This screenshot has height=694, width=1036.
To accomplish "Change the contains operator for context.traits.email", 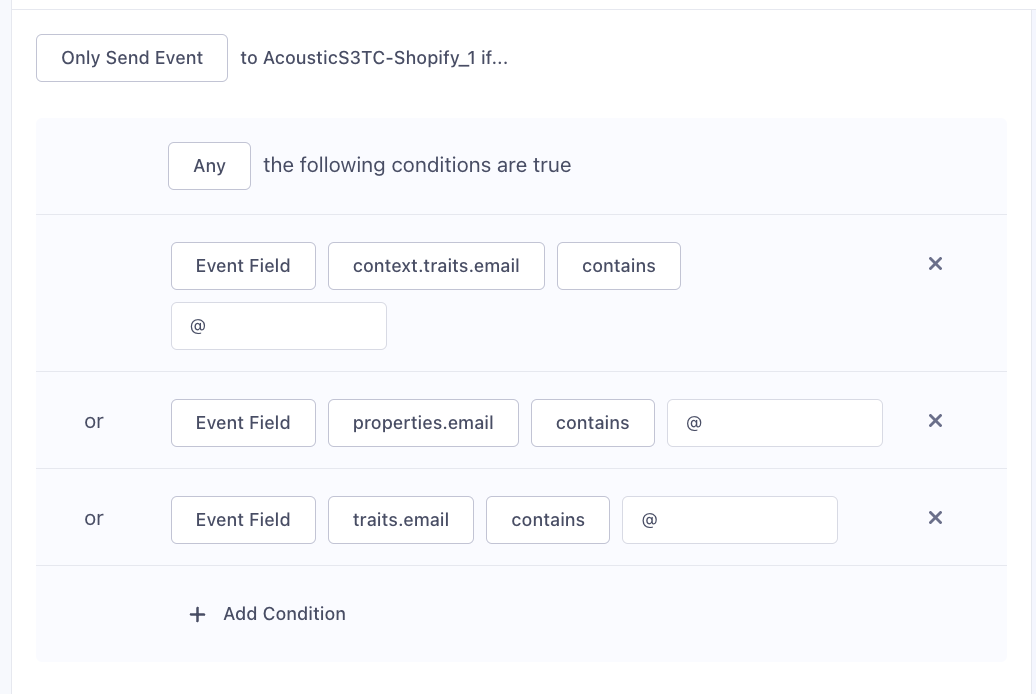I will pyautogui.click(x=618, y=266).
